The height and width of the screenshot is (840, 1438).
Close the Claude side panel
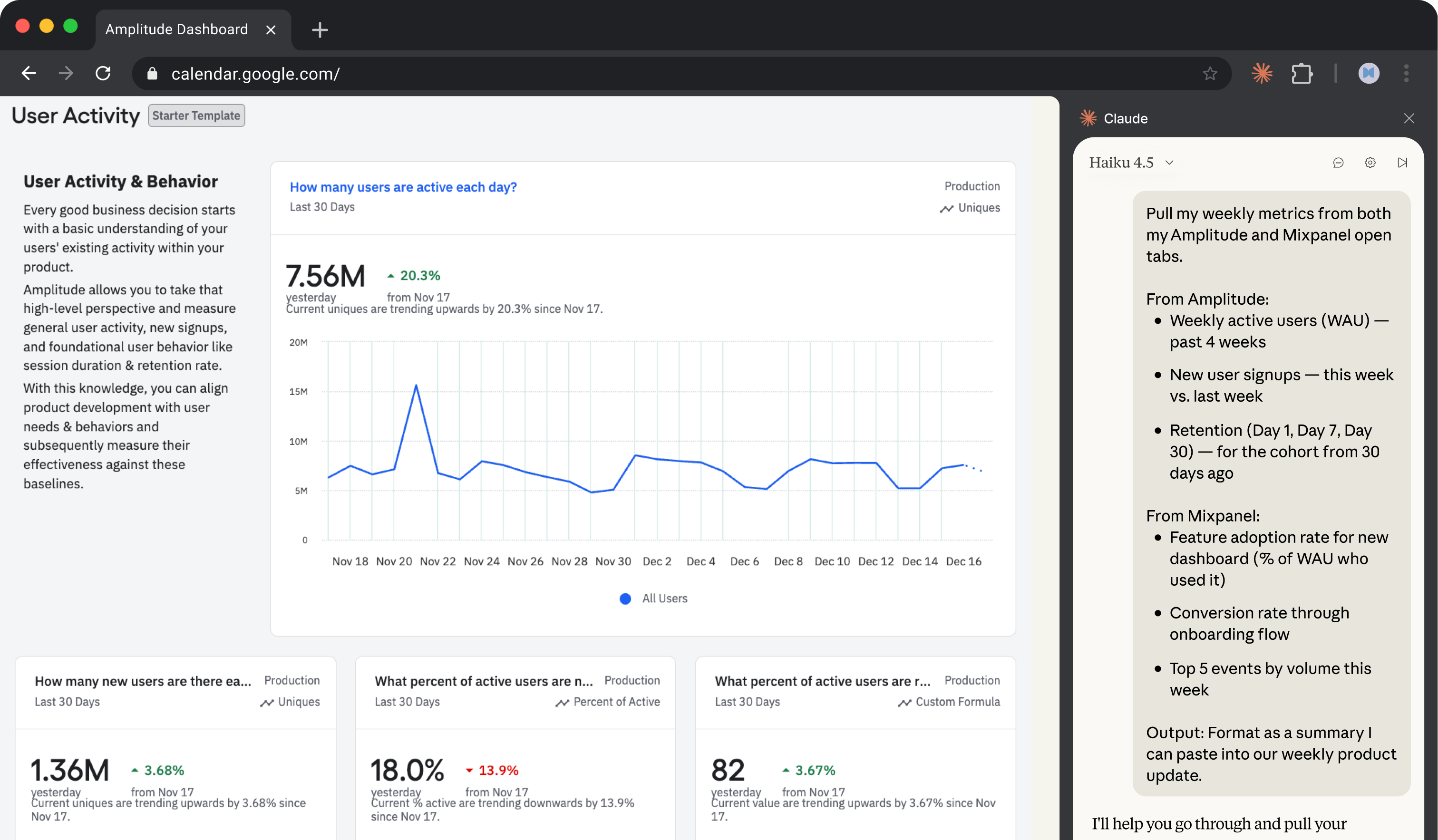[x=1409, y=118]
